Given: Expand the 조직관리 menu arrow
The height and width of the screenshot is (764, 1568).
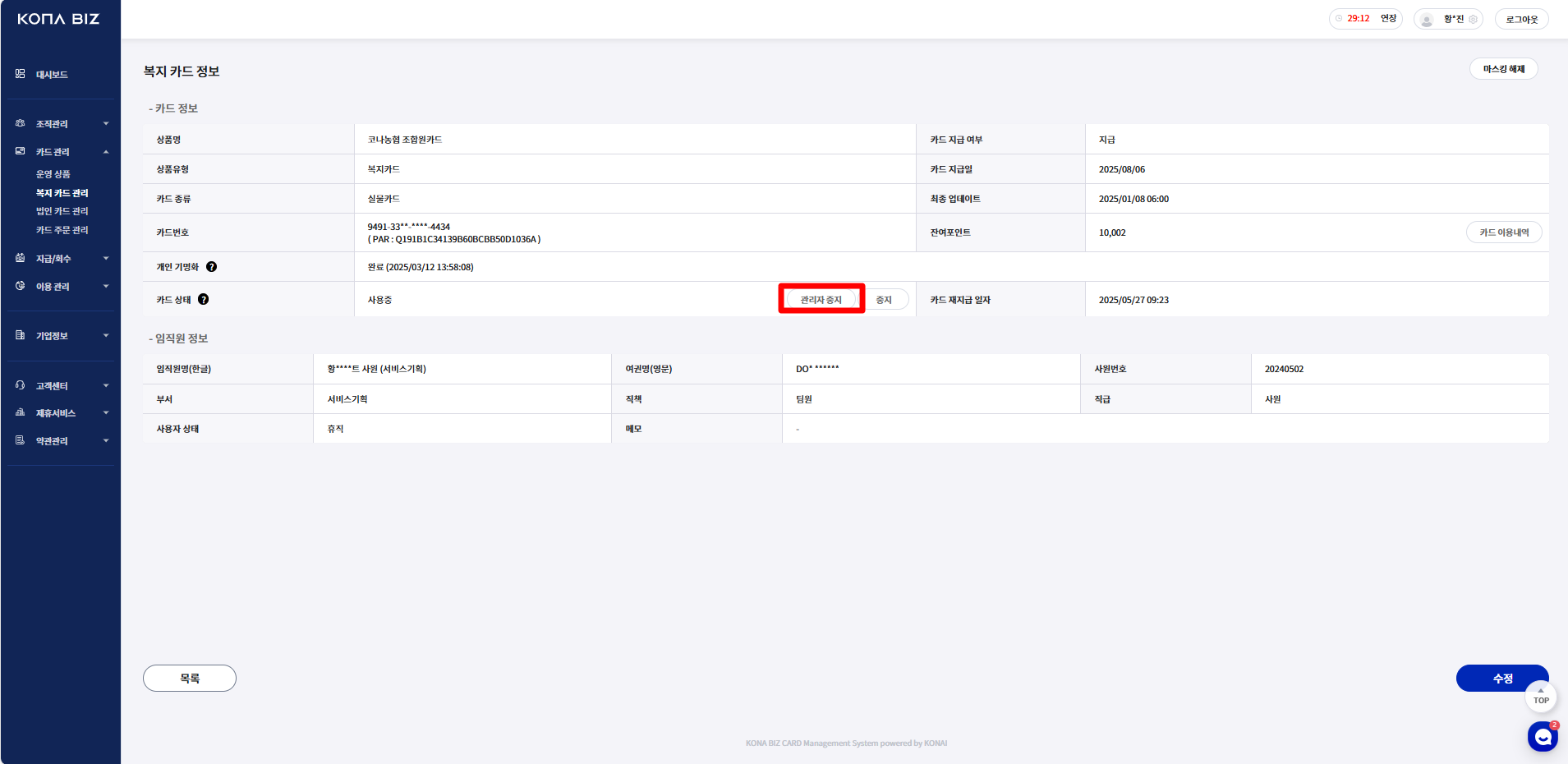Looking at the screenshot, I should 106,124.
